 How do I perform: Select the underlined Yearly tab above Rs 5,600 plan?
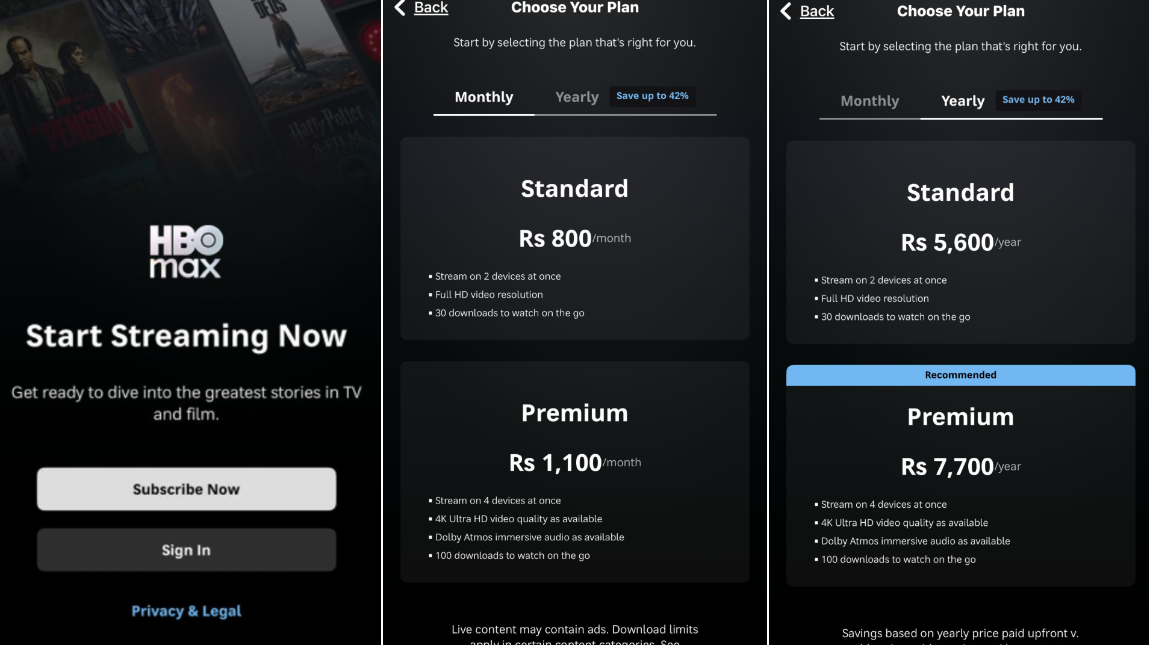pos(963,101)
